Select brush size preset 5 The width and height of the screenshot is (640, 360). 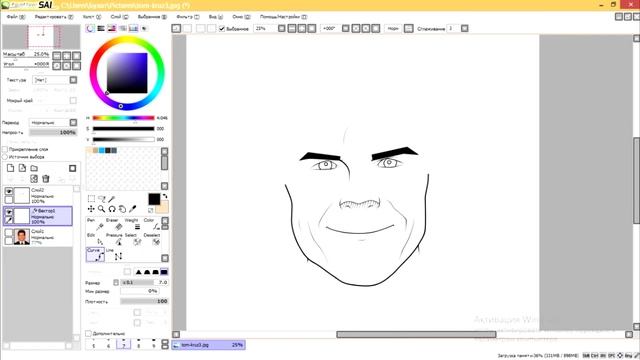tap(93, 344)
